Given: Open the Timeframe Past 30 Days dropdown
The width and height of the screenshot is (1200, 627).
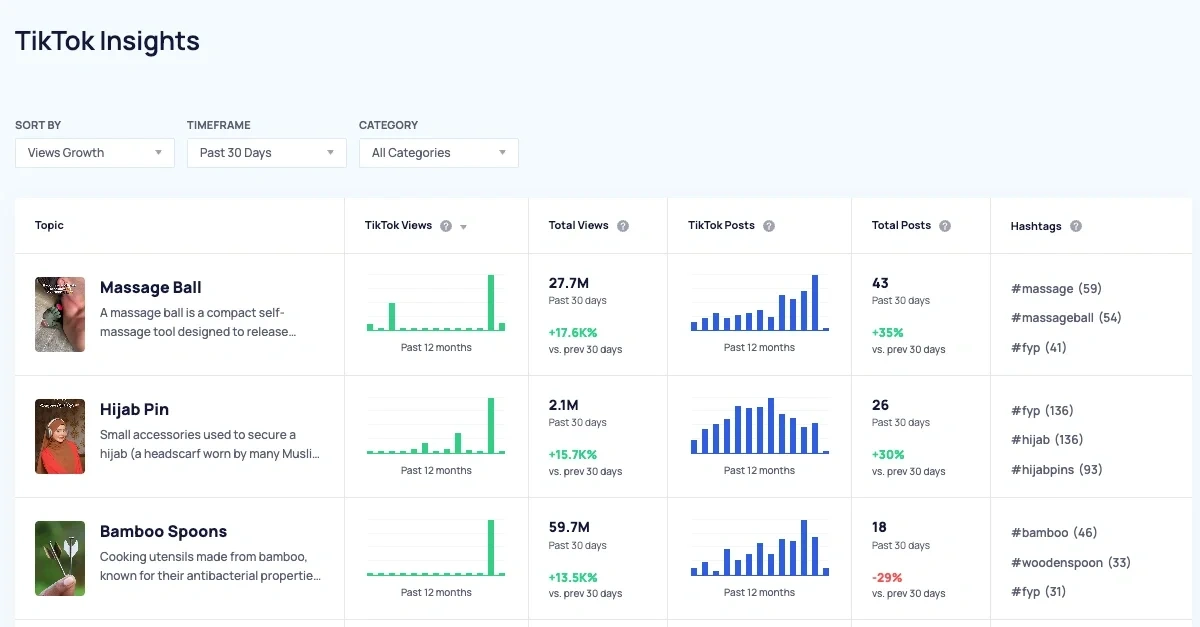Looking at the screenshot, I should click(267, 153).
